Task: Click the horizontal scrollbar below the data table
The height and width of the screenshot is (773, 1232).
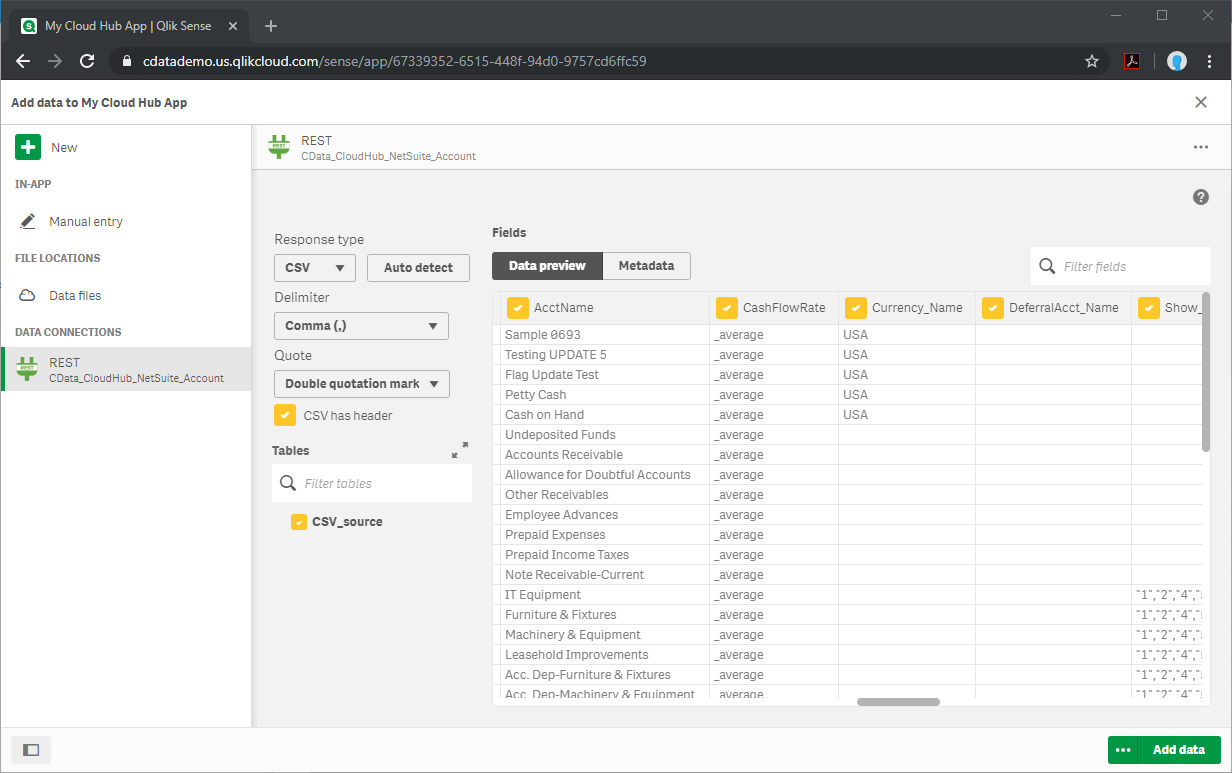Action: (x=897, y=702)
